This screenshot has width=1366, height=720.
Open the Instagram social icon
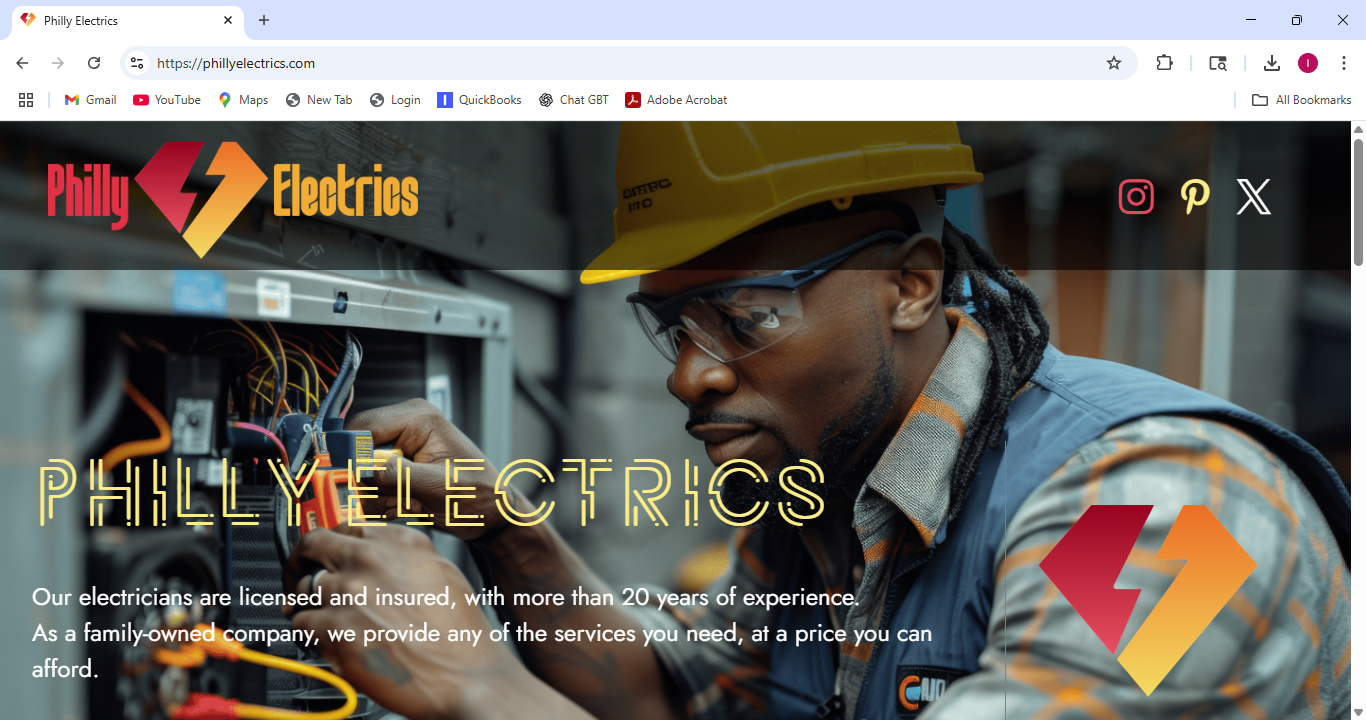click(1136, 196)
